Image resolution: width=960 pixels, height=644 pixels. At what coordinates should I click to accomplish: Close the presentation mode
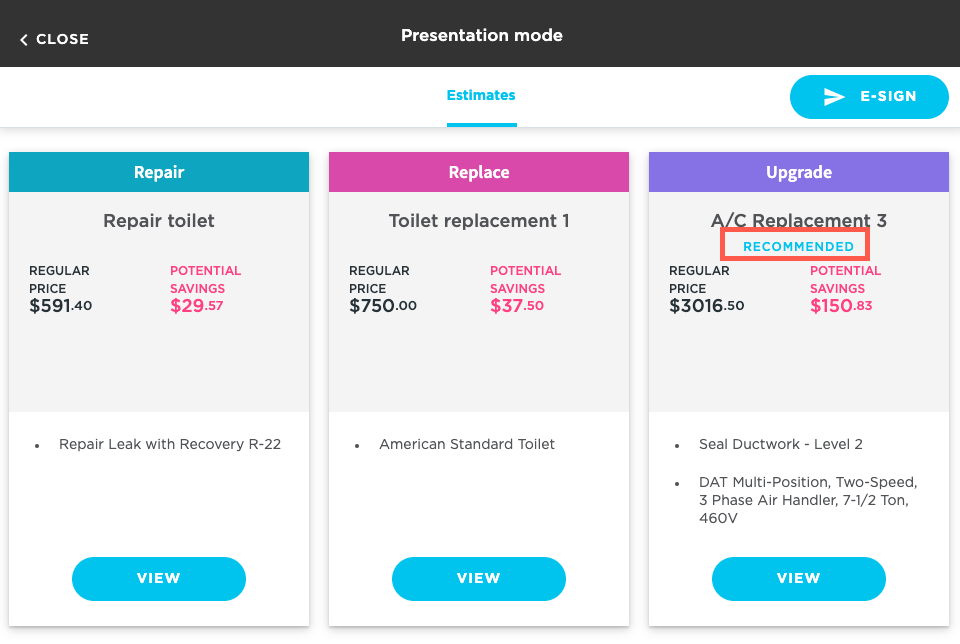[x=55, y=40]
